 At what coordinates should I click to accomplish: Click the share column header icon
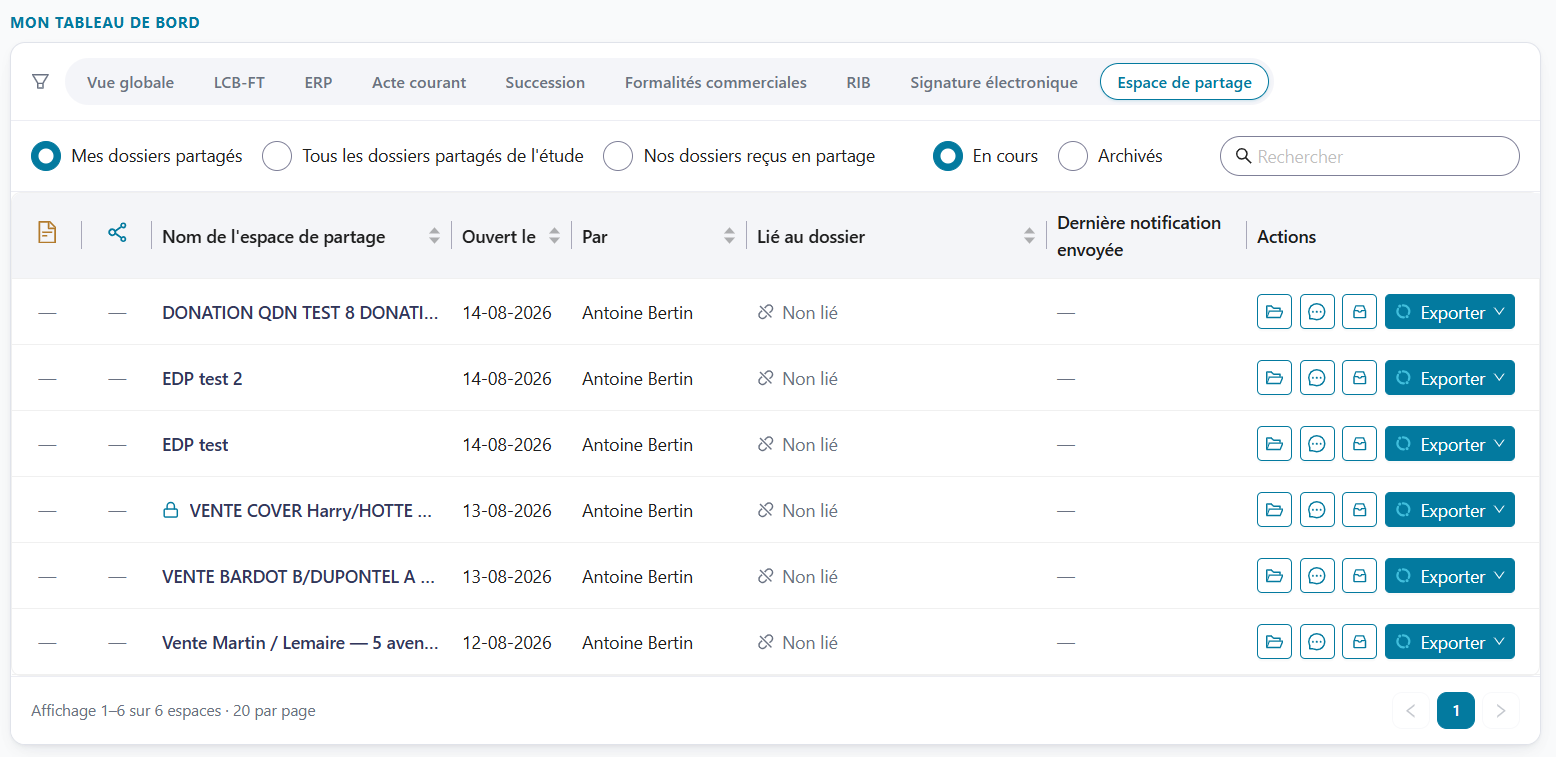pyautogui.click(x=117, y=233)
